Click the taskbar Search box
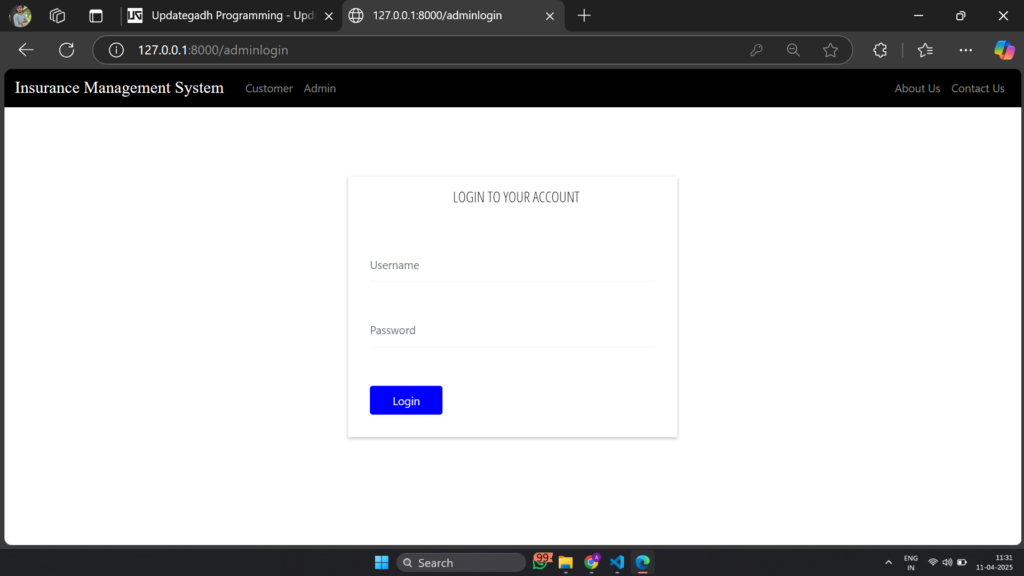Screen dimensions: 1024x576 click(x=460, y=562)
